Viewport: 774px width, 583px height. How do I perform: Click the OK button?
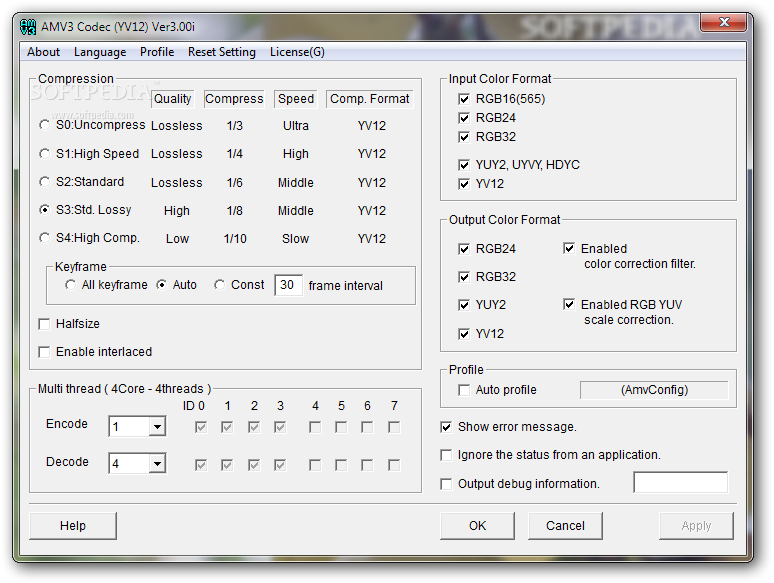click(x=477, y=526)
